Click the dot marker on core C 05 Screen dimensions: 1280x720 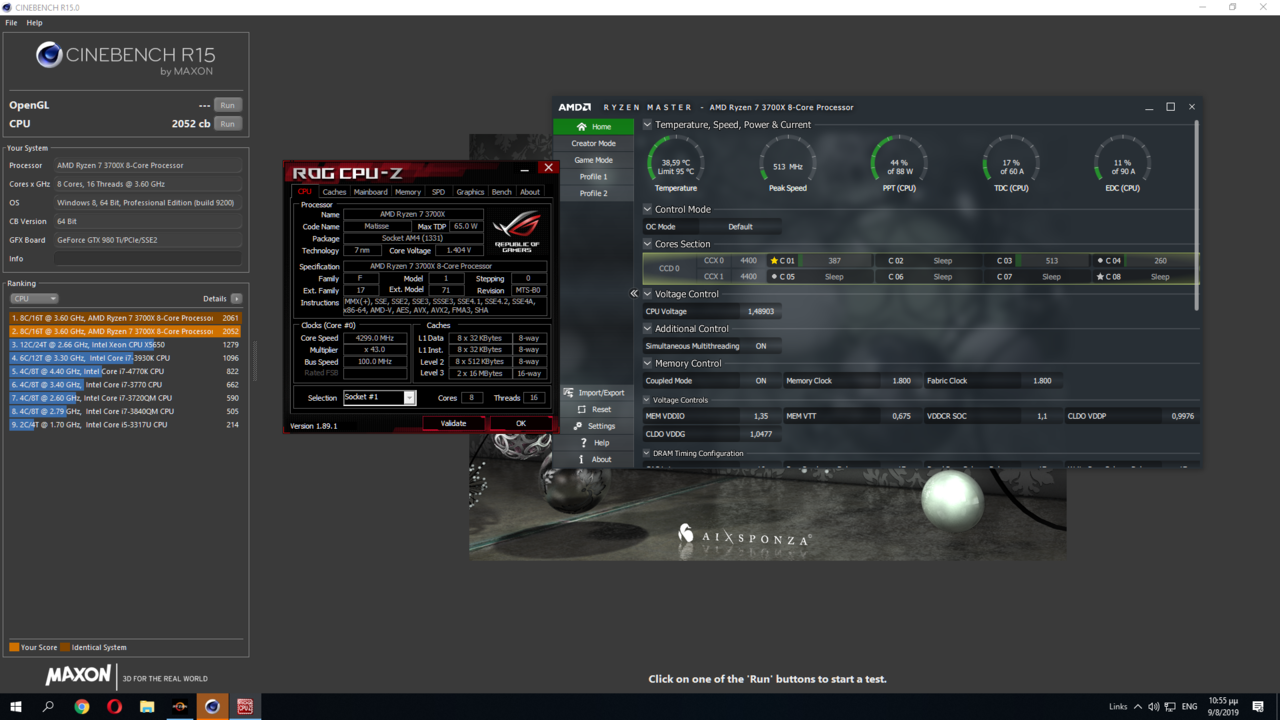[774, 277]
